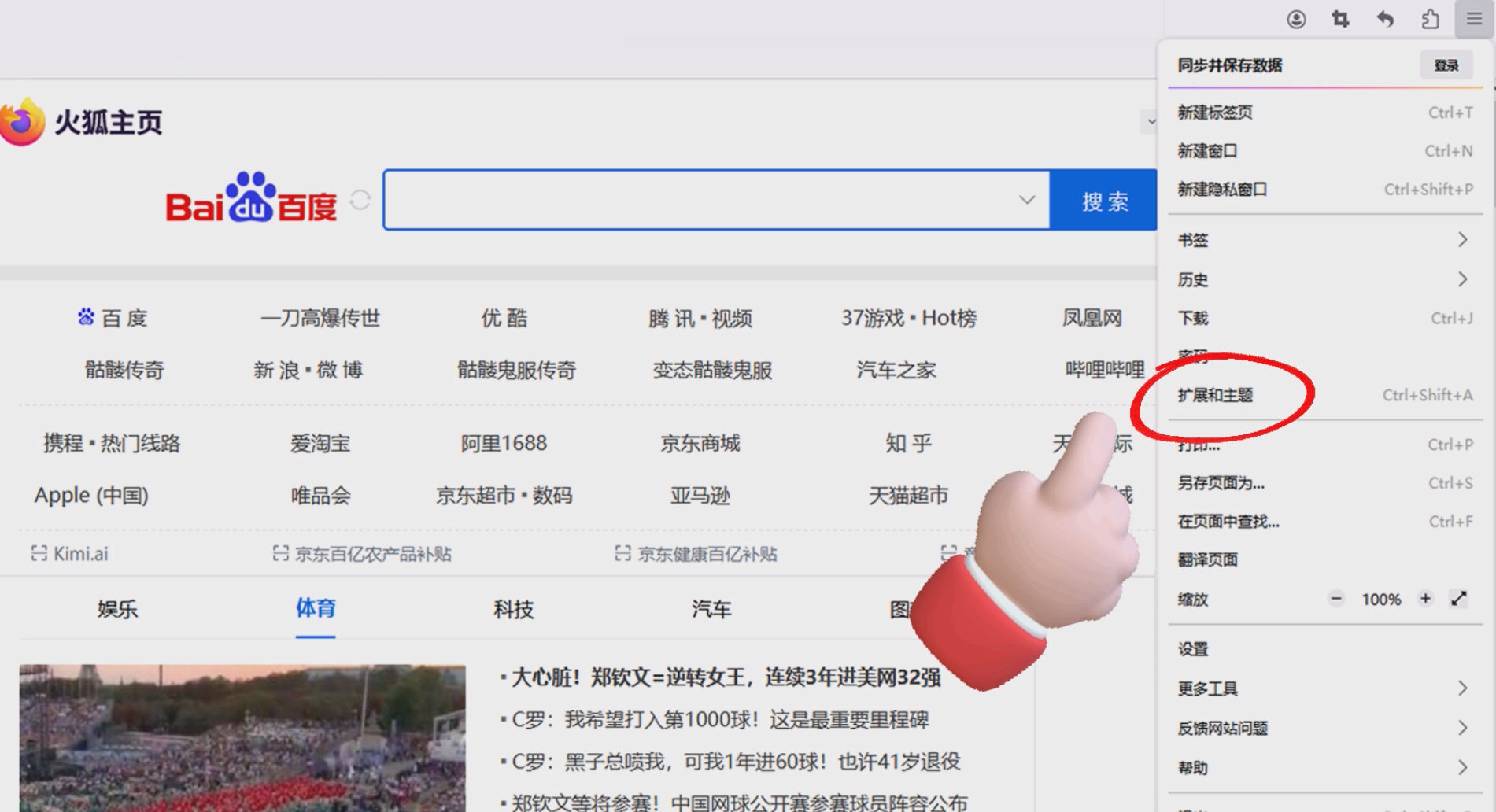Enter fullscreen via the diagonal arrows icon
Image resolution: width=1496 pixels, height=812 pixels.
(x=1458, y=599)
